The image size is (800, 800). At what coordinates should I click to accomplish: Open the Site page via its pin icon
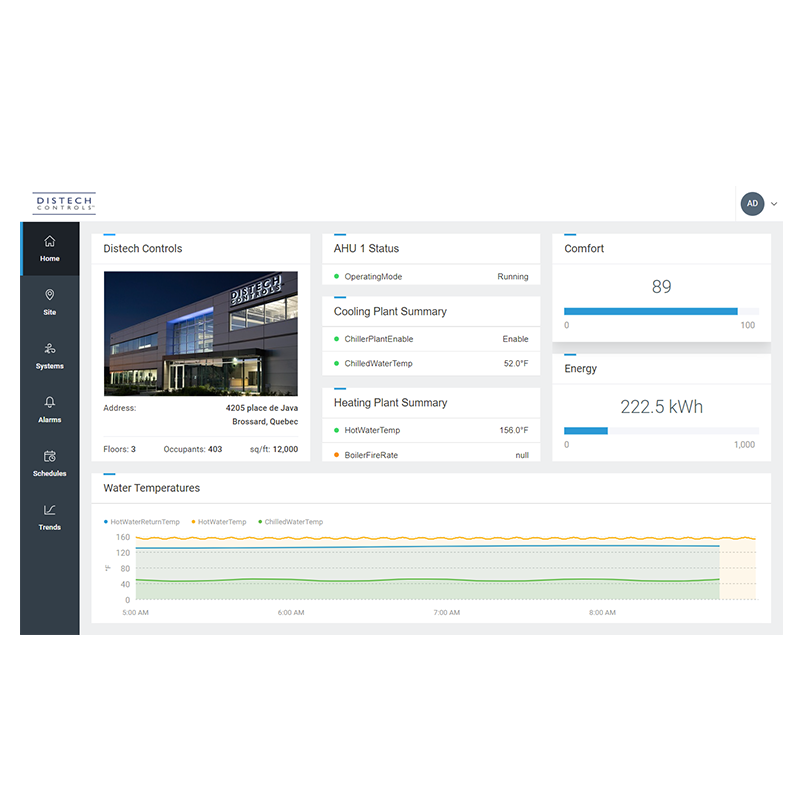coord(50,295)
